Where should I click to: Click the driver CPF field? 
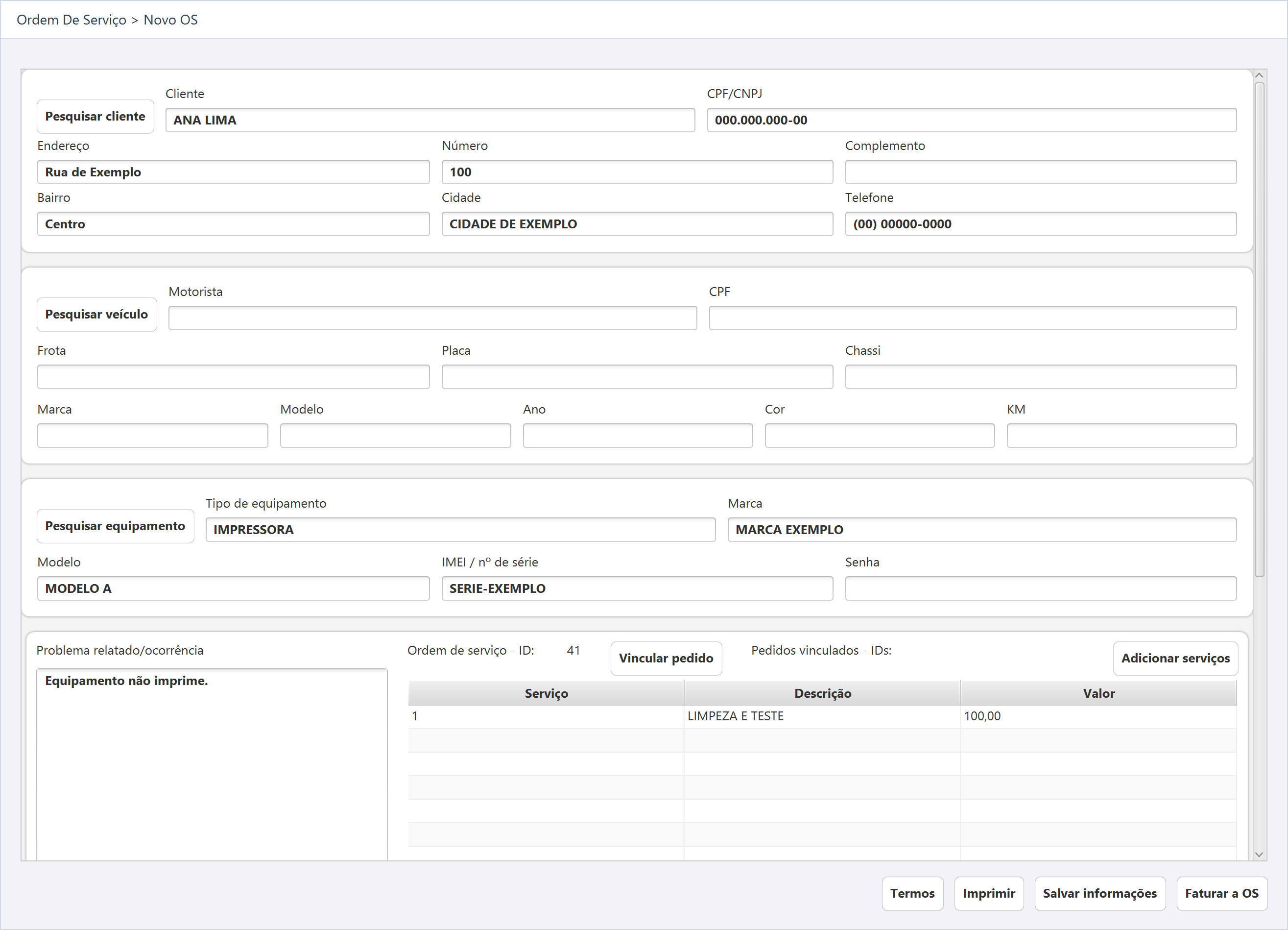coord(972,318)
